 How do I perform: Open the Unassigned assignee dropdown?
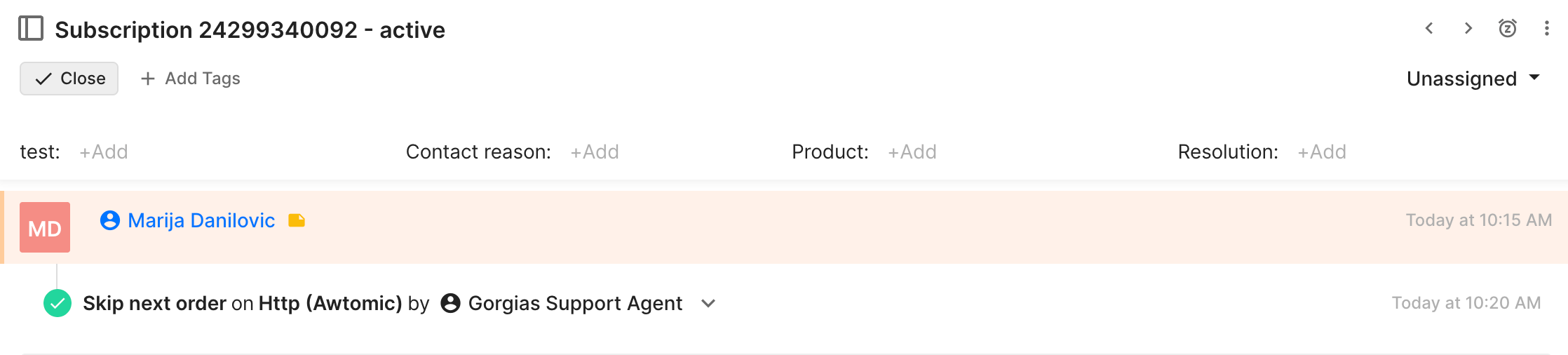(x=1473, y=79)
